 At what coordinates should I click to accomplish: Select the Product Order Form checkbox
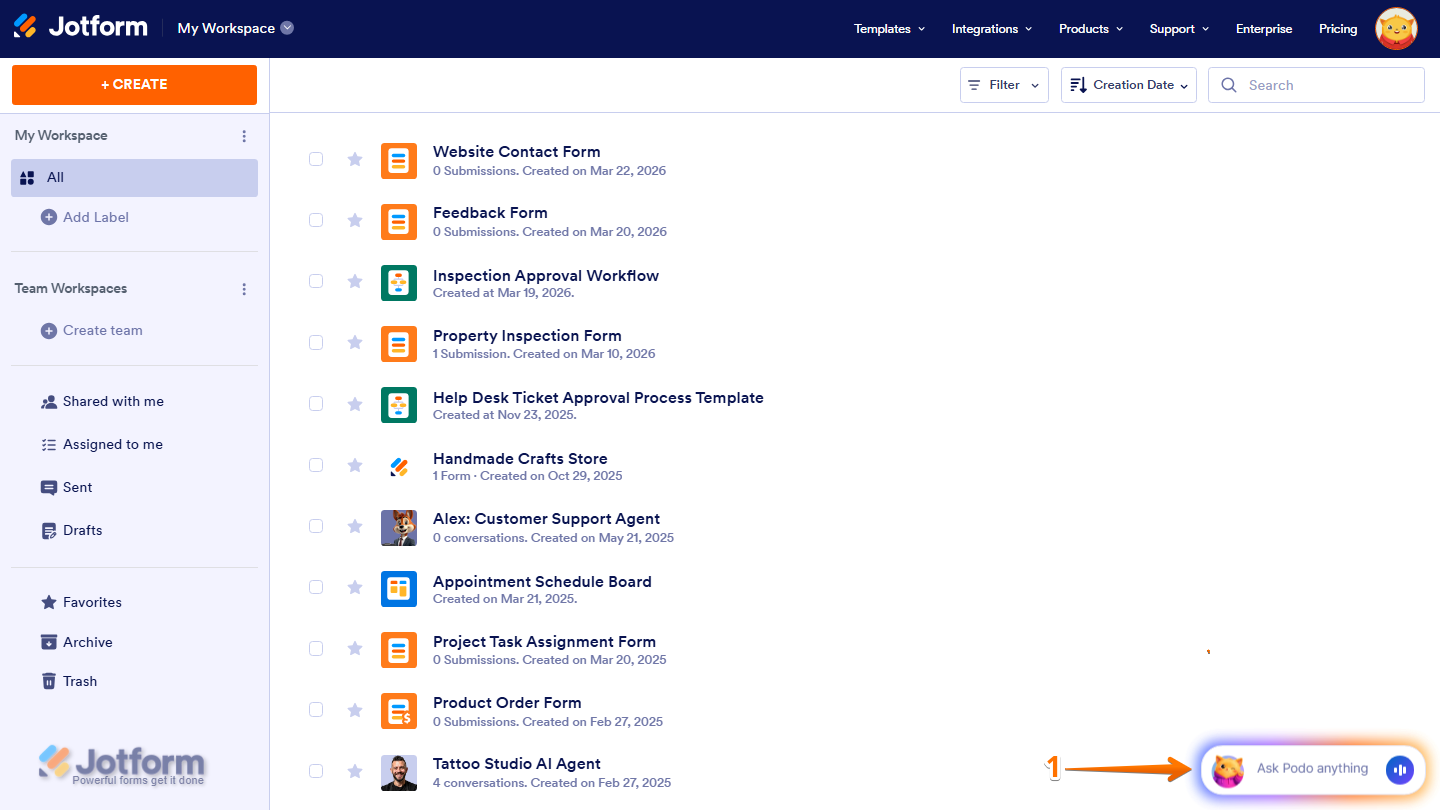316,710
